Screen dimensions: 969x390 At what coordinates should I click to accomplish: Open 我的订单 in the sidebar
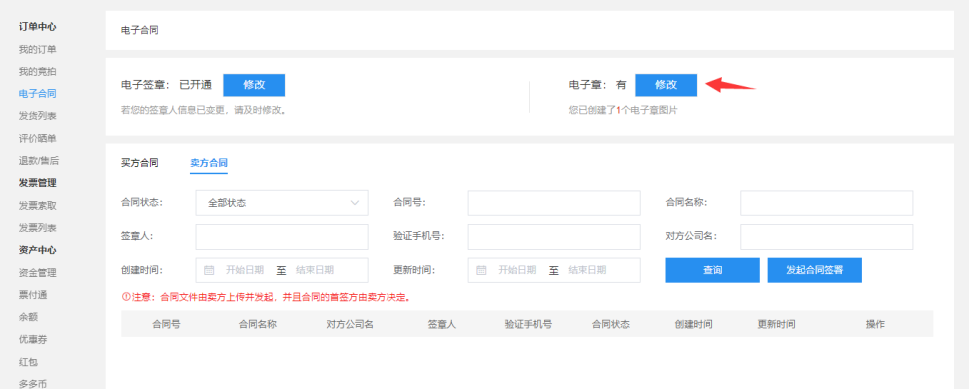(x=38, y=49)
